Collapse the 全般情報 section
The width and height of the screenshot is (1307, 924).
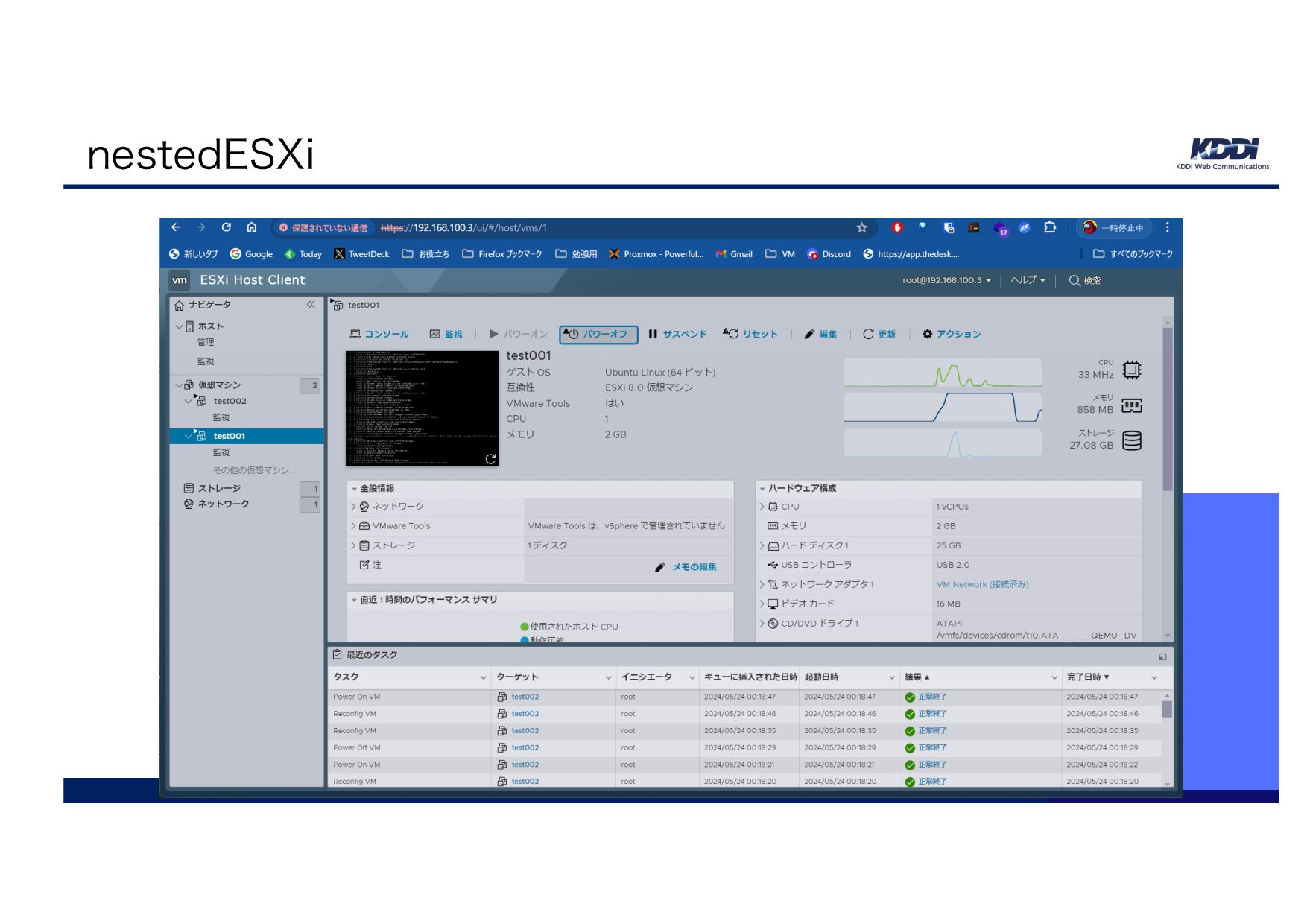coord(354,489)
